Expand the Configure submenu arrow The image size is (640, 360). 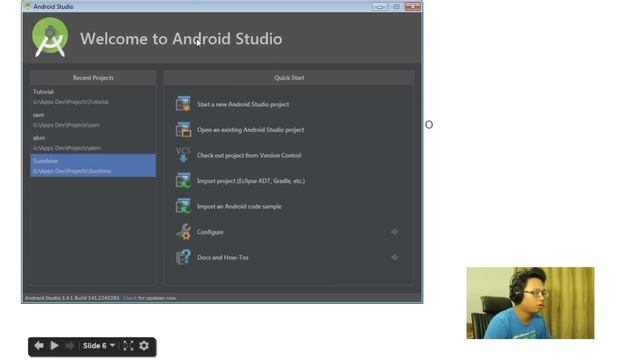(394, 232)
